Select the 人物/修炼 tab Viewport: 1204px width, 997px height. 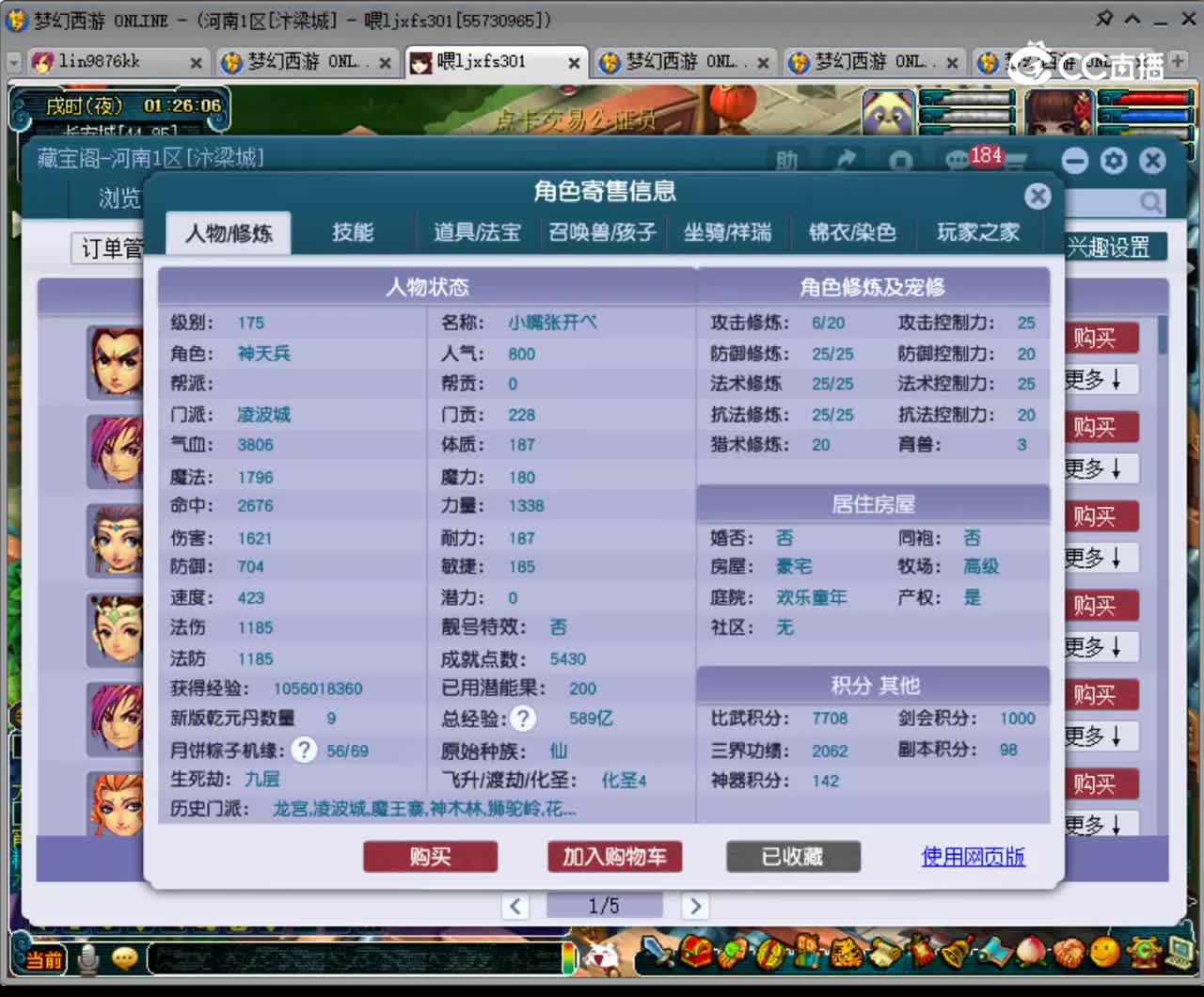click(x=229, y=232)
